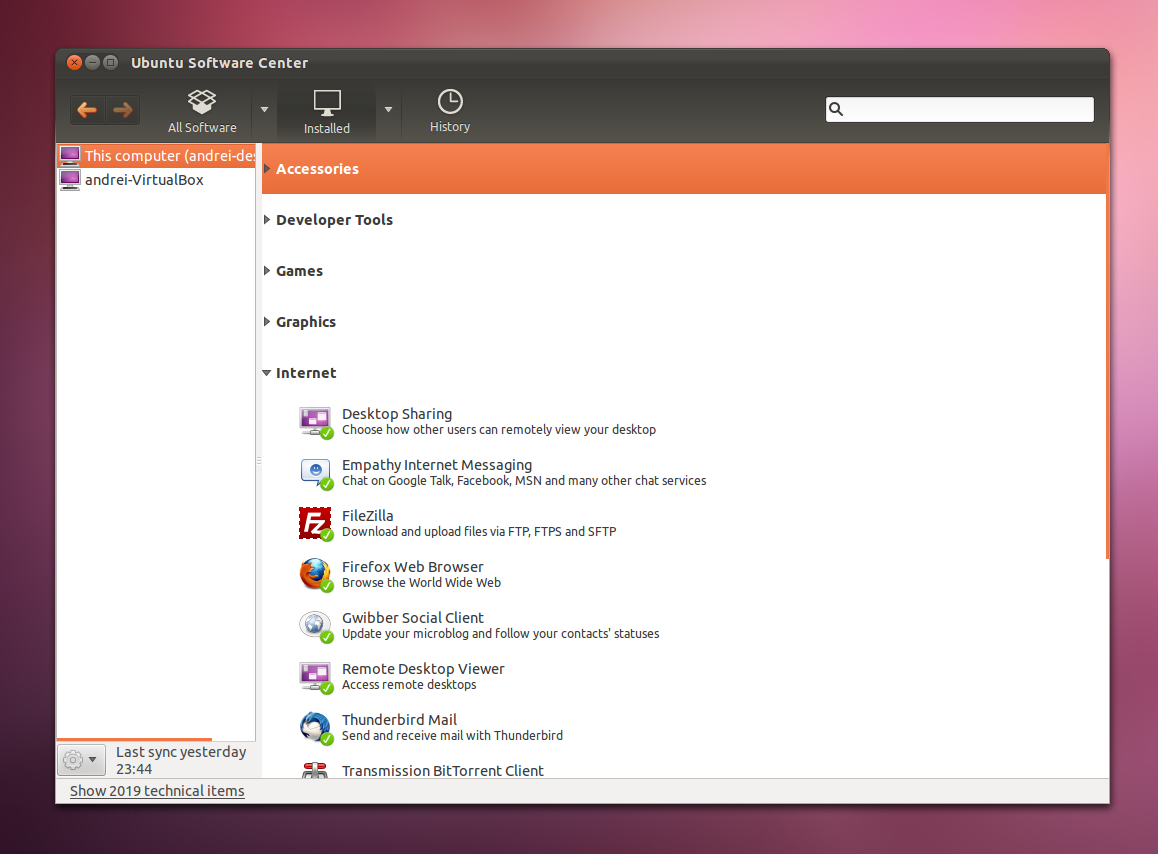Select andrei-VirtualBox in the sidebar
This screenshot has width=1158, height=854.
coord(156,180)
